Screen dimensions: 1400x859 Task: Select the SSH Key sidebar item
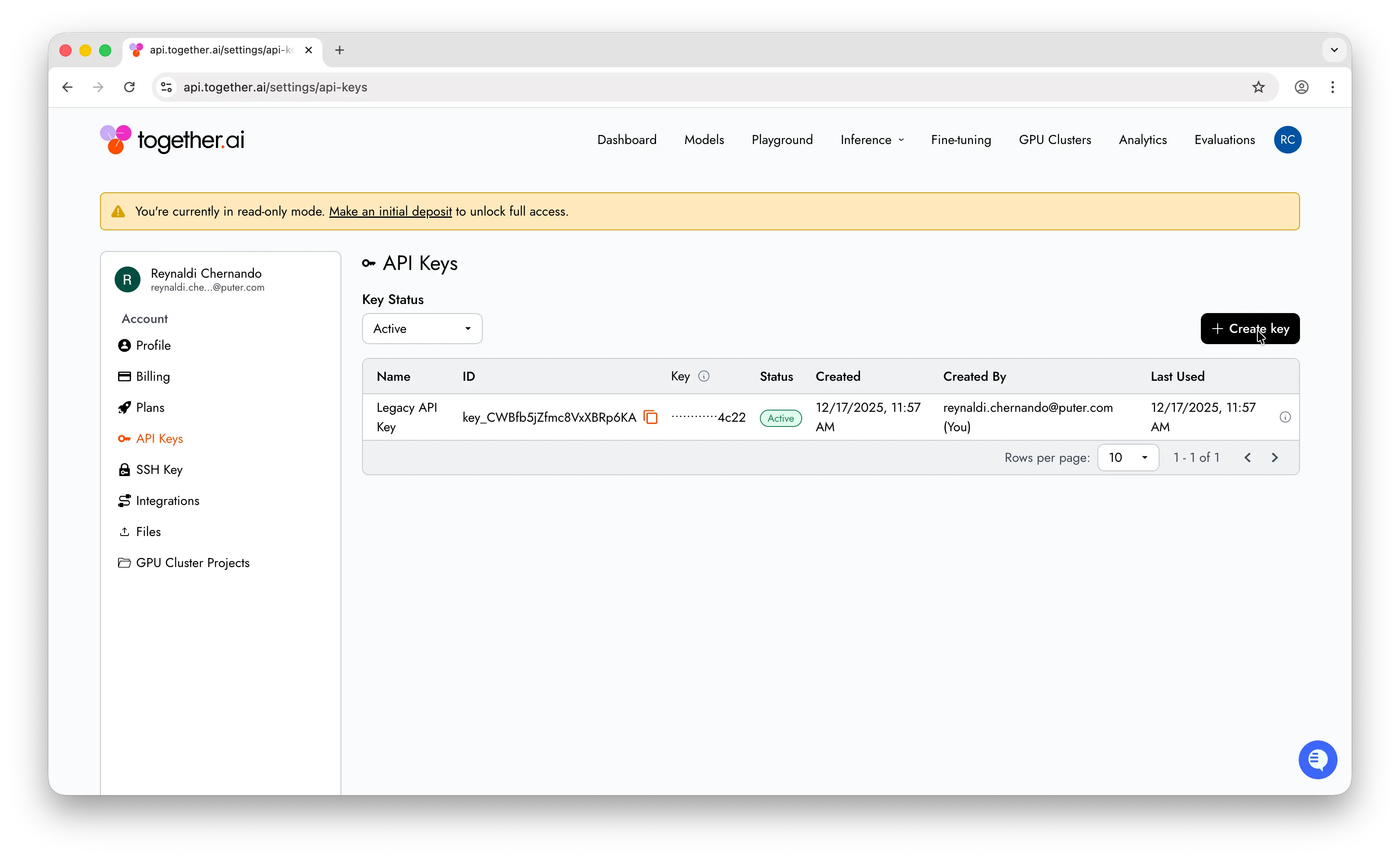[159, 469]
